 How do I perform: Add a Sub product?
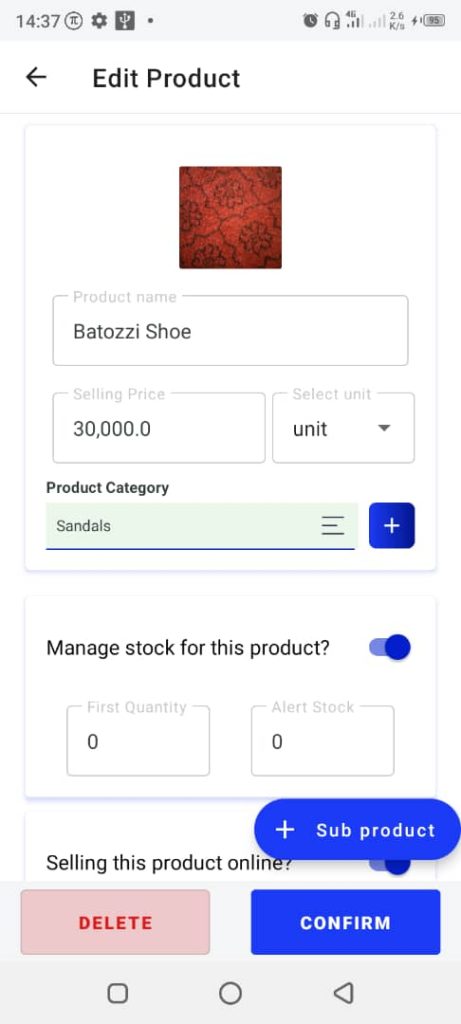(357, 829)
